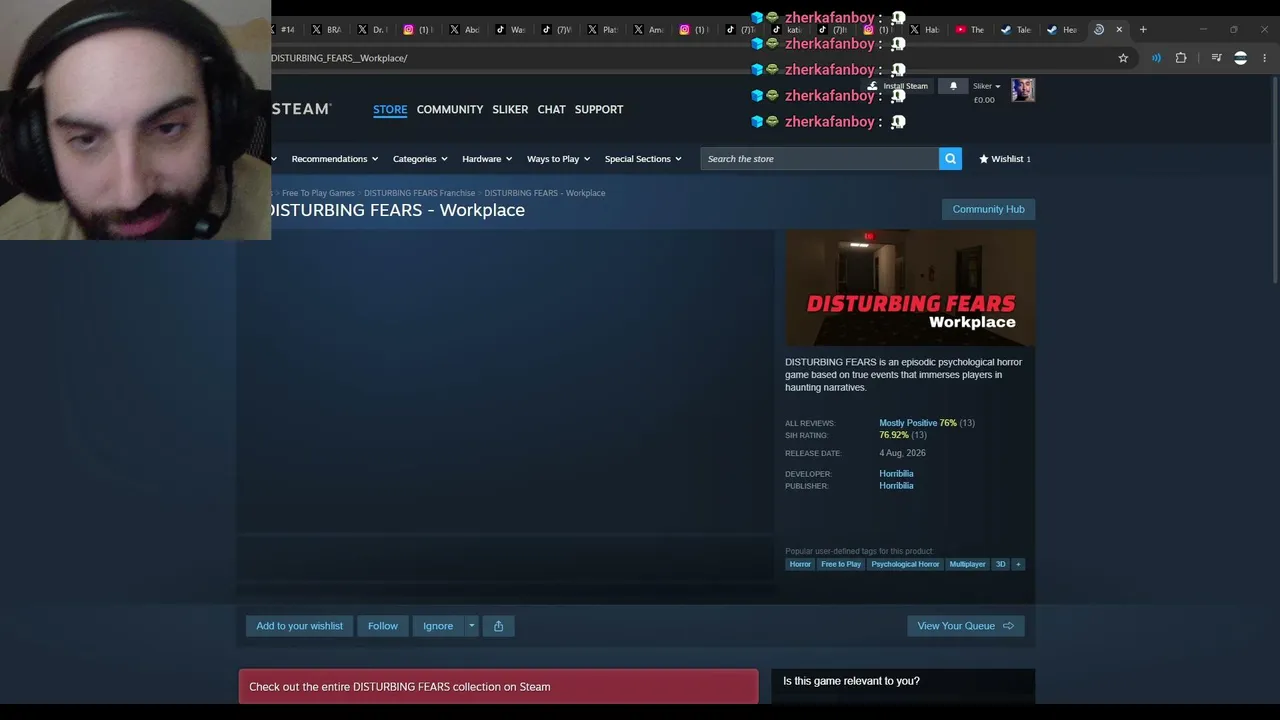Click the Steam logo in the header
The width and height of the screenshot is (1280, 720).
[x=301, y=109]
